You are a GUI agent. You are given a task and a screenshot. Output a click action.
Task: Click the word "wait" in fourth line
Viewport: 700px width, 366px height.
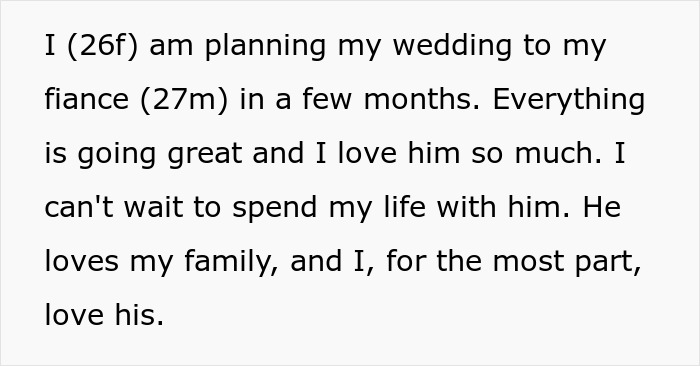(153, 207)
